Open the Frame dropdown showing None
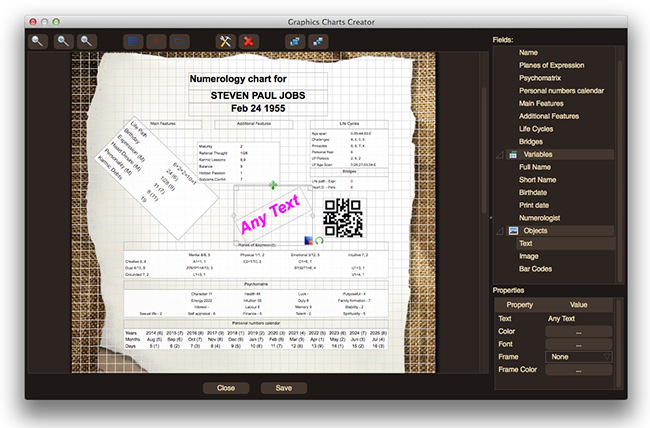The height and width of the screenshot is (428, 650). pos(578,357)
